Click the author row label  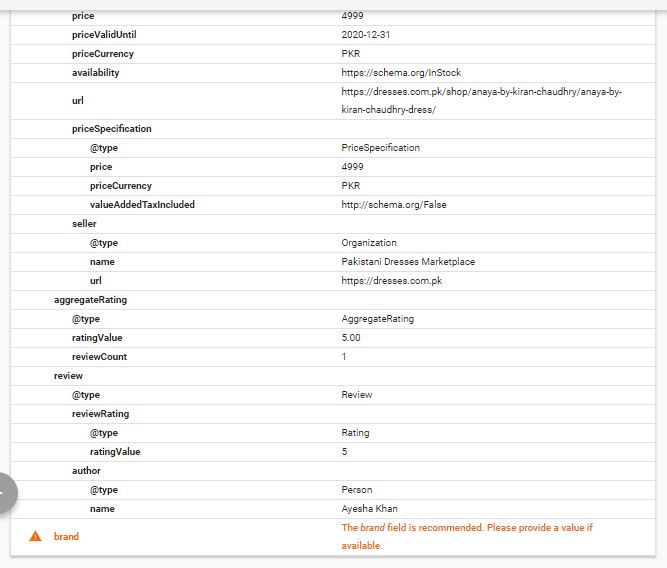tap(86, 471)
